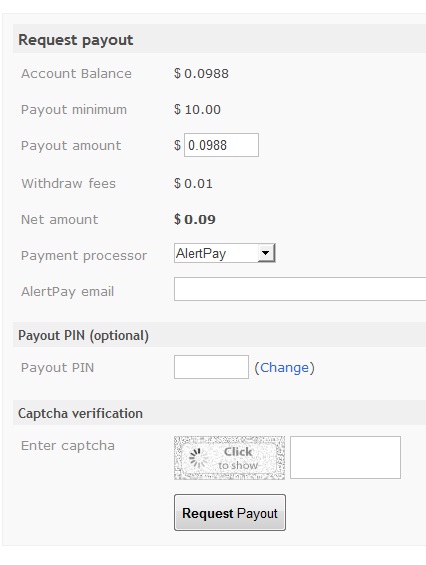Click the $10.00 payout minimum value
Image resolution: width=426 pixels, height=565 pixels.
[197, 110]
